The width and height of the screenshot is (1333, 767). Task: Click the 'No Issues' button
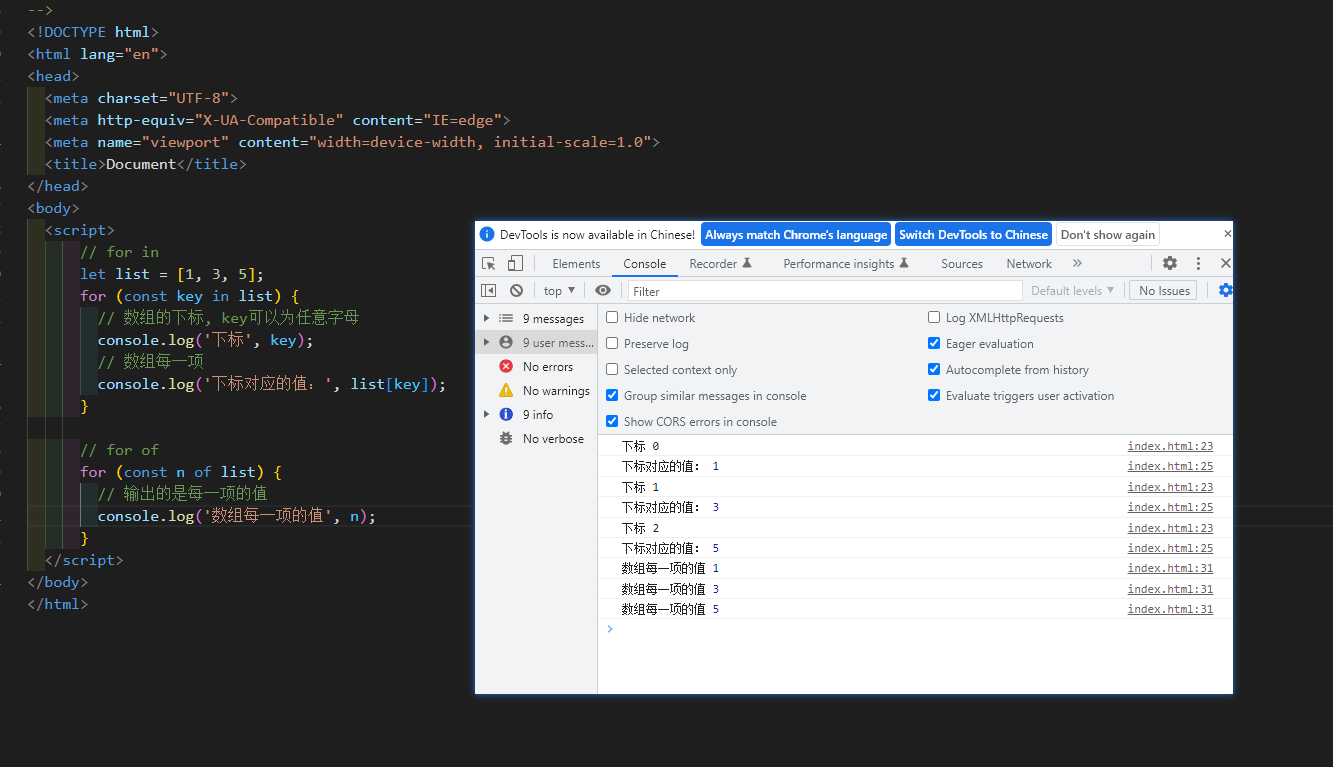(x=1164, y=291)
